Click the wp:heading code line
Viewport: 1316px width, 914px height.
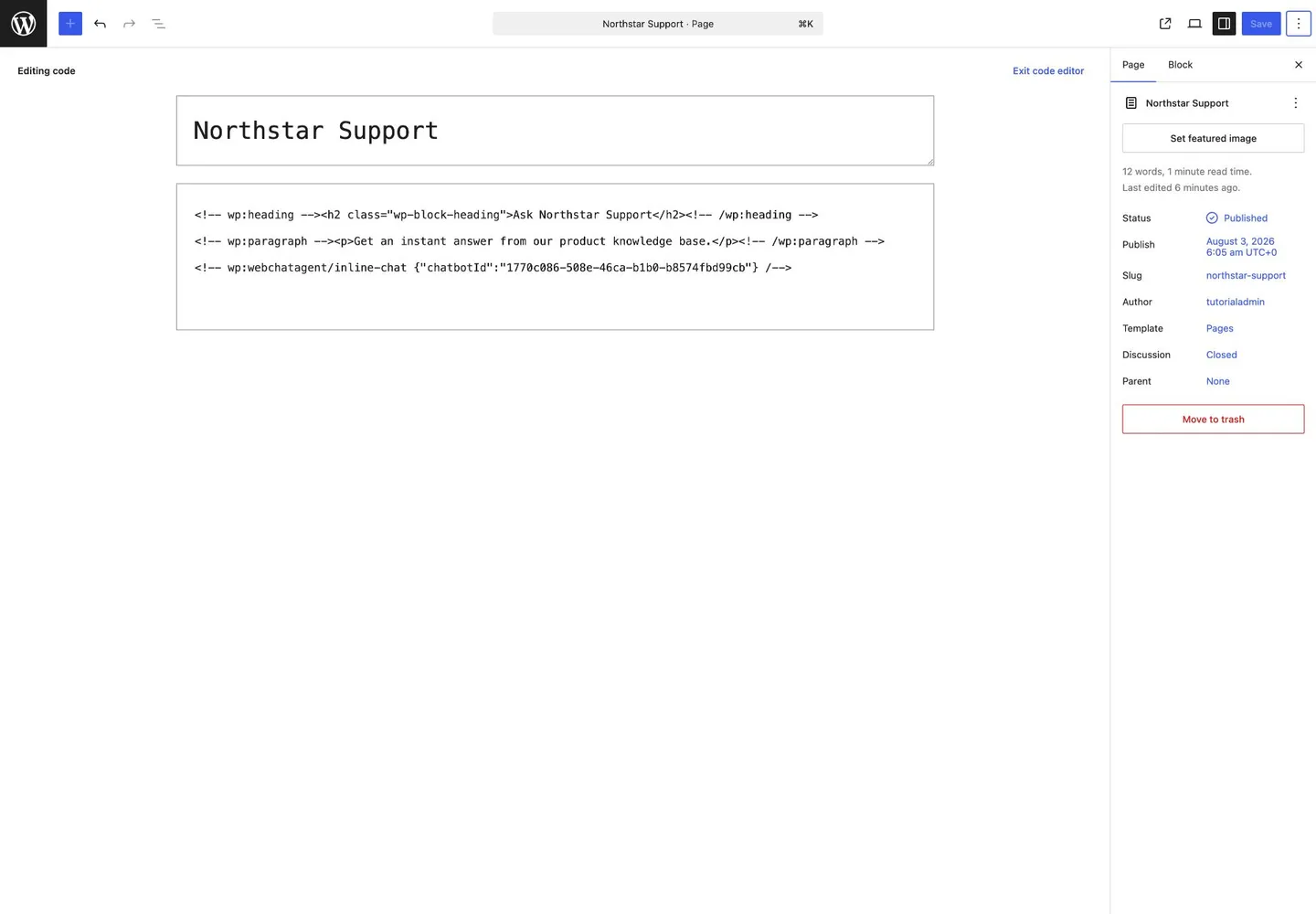click(506, 215)
